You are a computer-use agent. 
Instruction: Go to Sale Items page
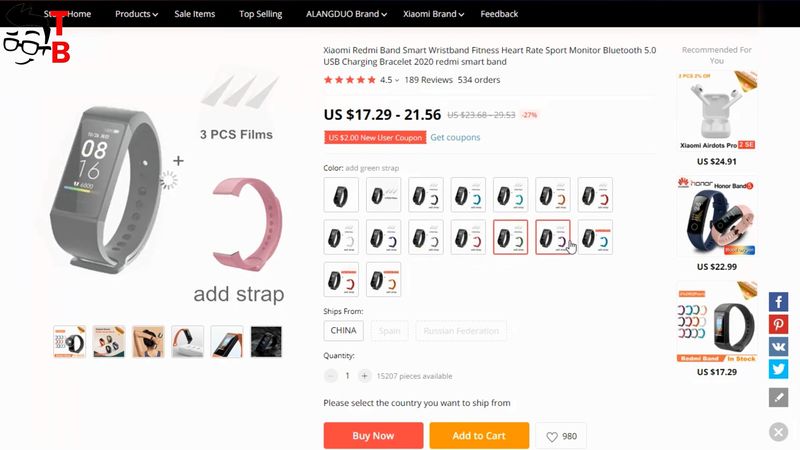pos(195,14)
